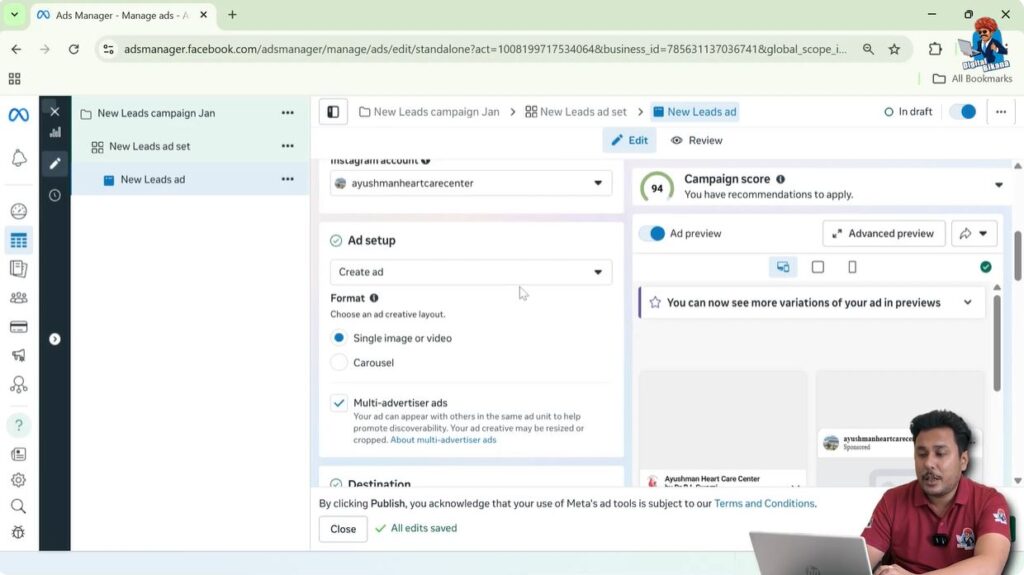Viewport: 1024px width, 575px height.
Task: Expand variations of your ad notice
Action: tap(967, 303)
